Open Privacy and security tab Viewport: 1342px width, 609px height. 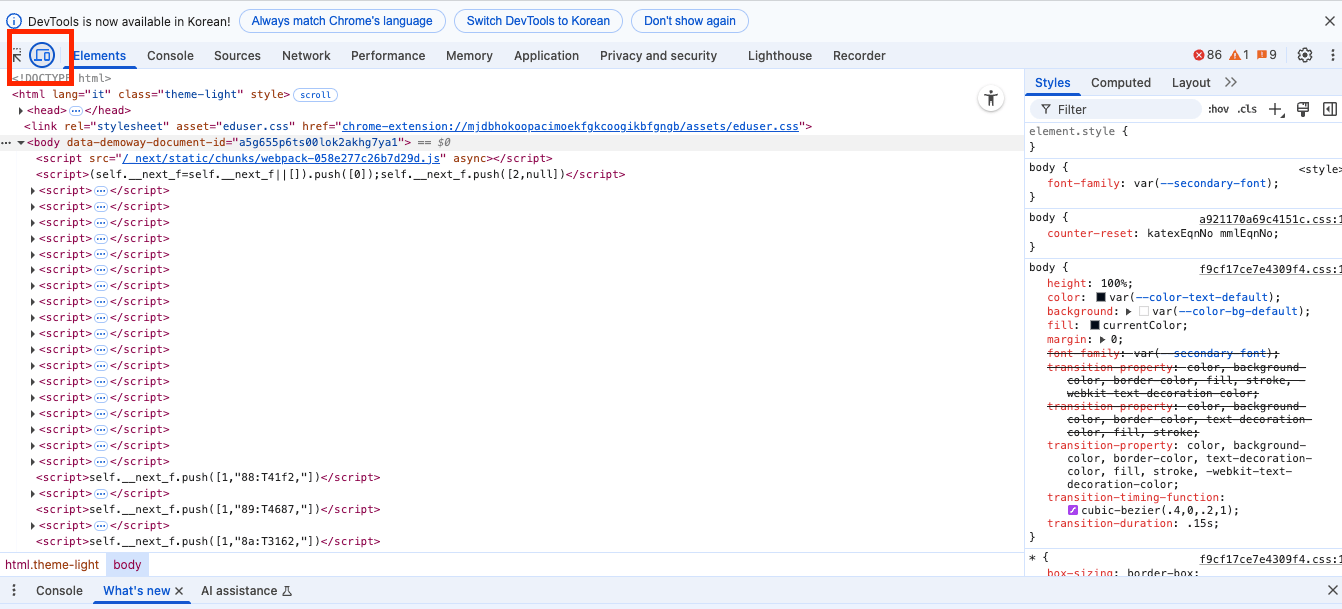(658, 56)
